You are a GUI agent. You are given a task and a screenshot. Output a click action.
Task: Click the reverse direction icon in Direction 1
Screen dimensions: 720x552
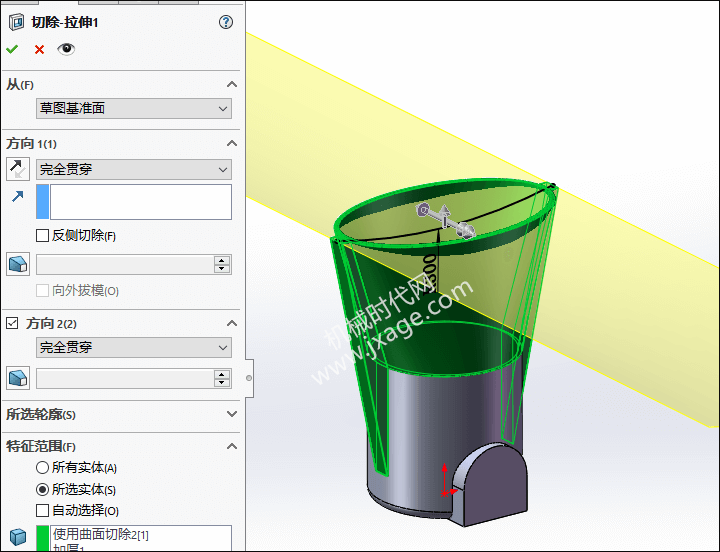pos(18,169)
